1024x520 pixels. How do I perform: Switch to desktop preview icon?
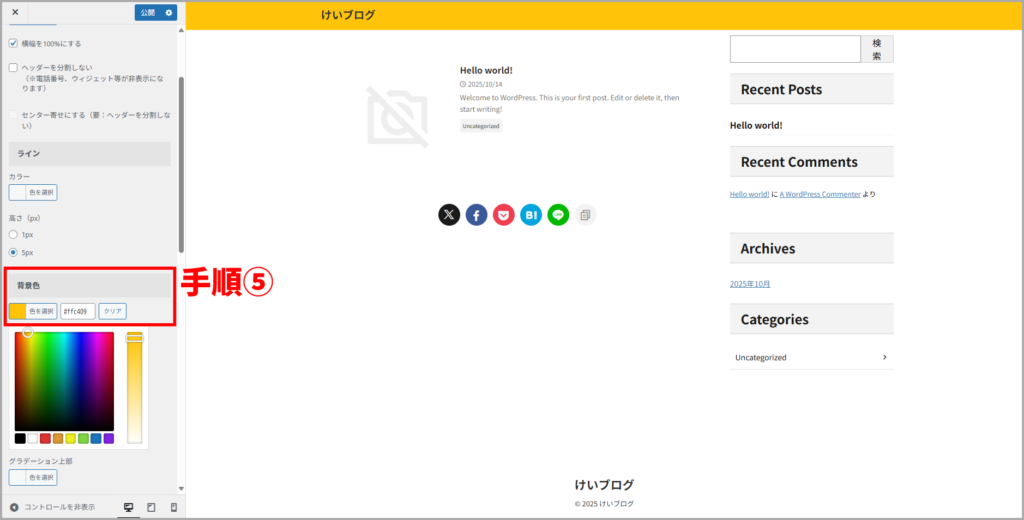point(128,507)
